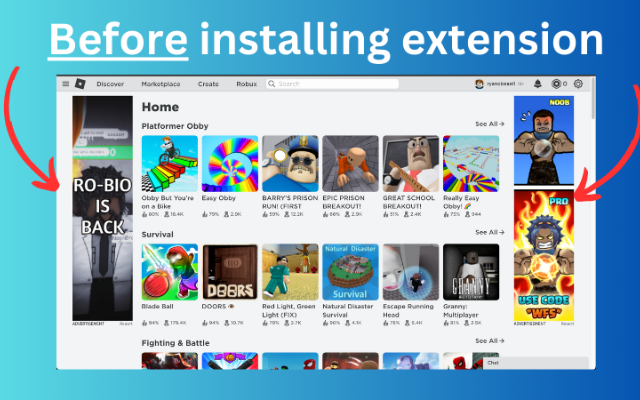
Task: Click the RO-BIO IS BACK advertisement
Action: [102, 208]
